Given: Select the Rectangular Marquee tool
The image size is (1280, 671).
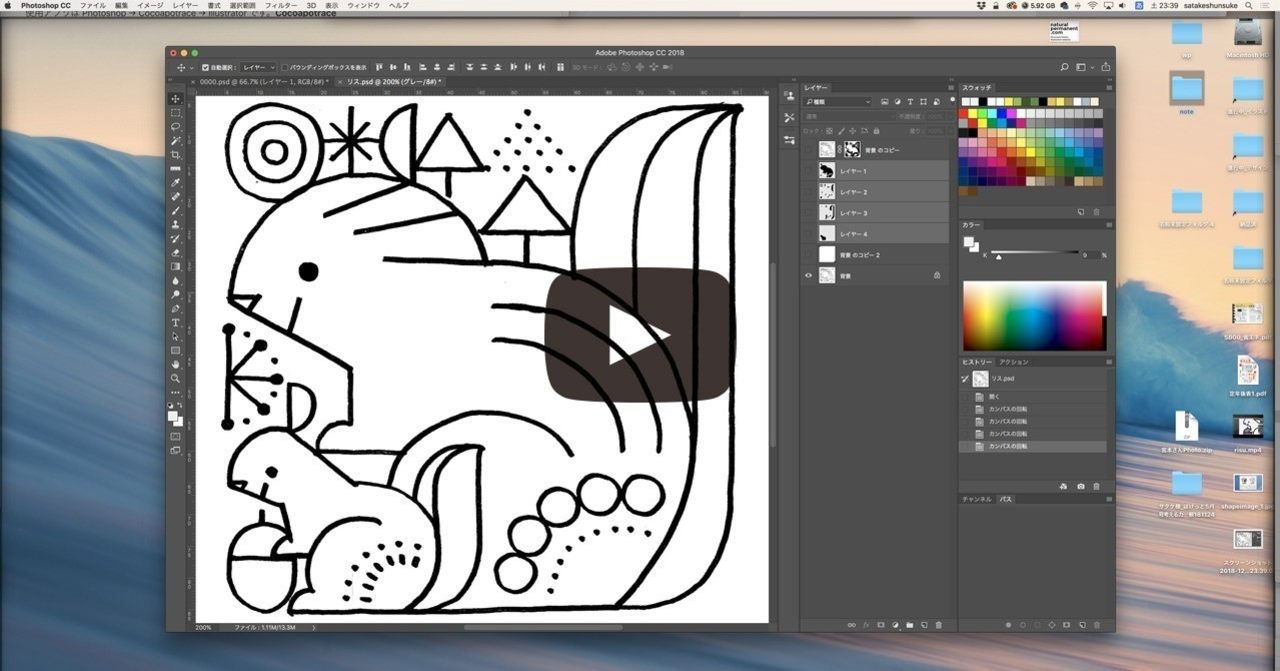Looking at the screenshot, I should tap(176, 113).
